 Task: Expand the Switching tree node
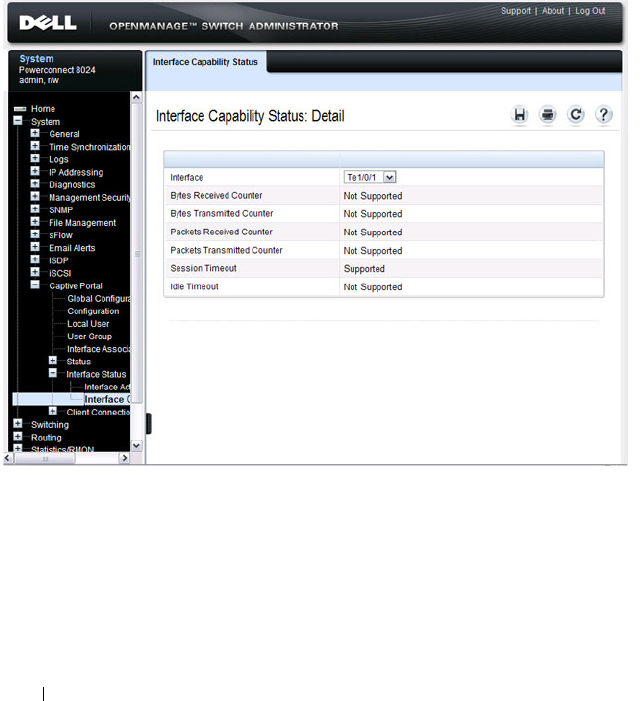click(x=18, y=424)
